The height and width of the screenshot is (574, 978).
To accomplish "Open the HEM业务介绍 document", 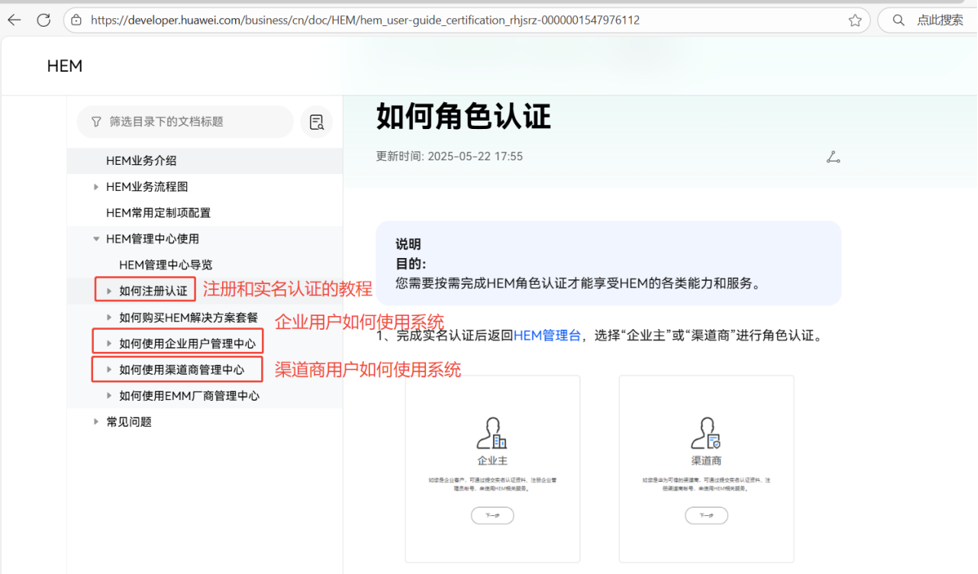I will pos(141,161).
